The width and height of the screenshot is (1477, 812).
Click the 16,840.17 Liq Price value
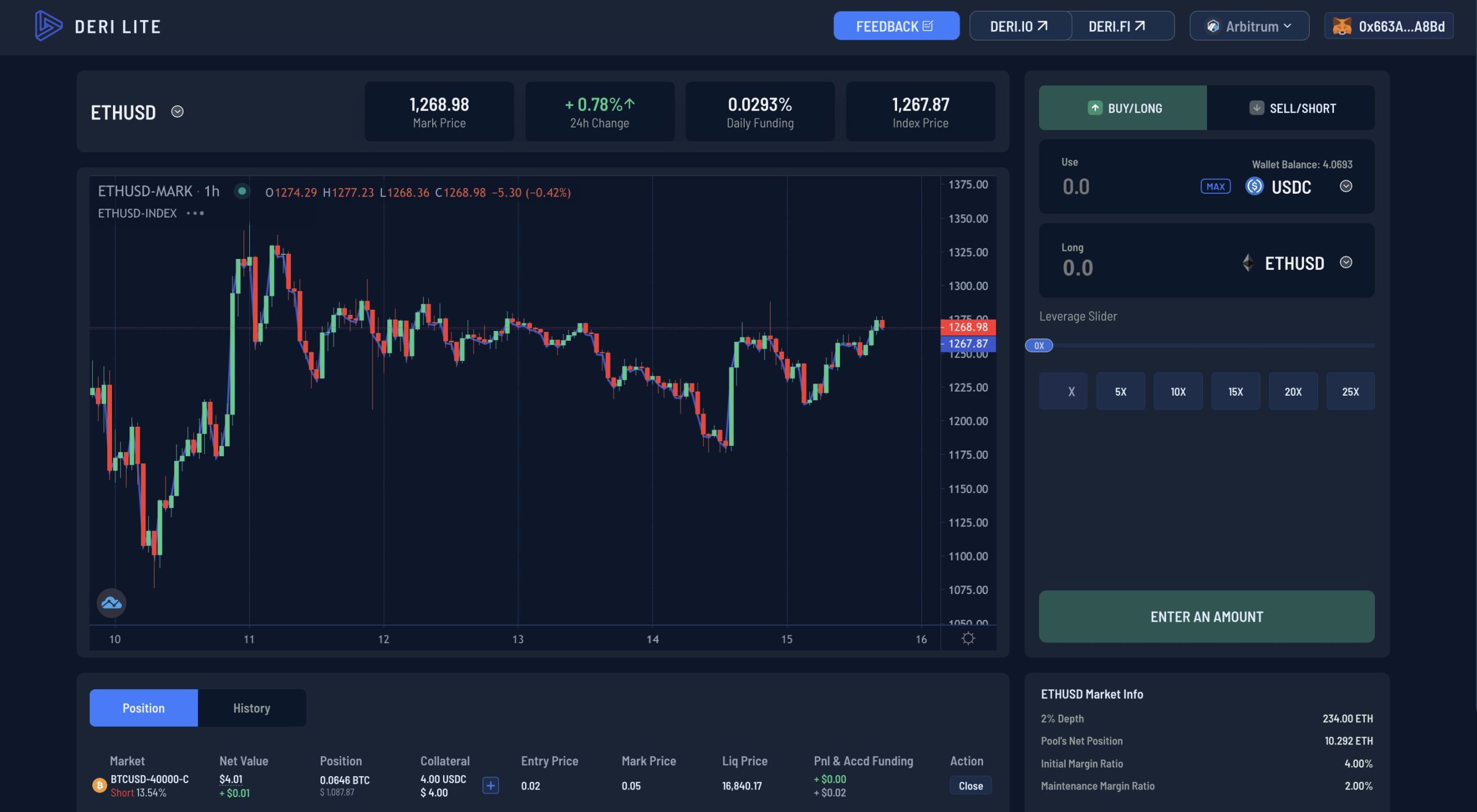pyautogui.click(x=742, y=785)
